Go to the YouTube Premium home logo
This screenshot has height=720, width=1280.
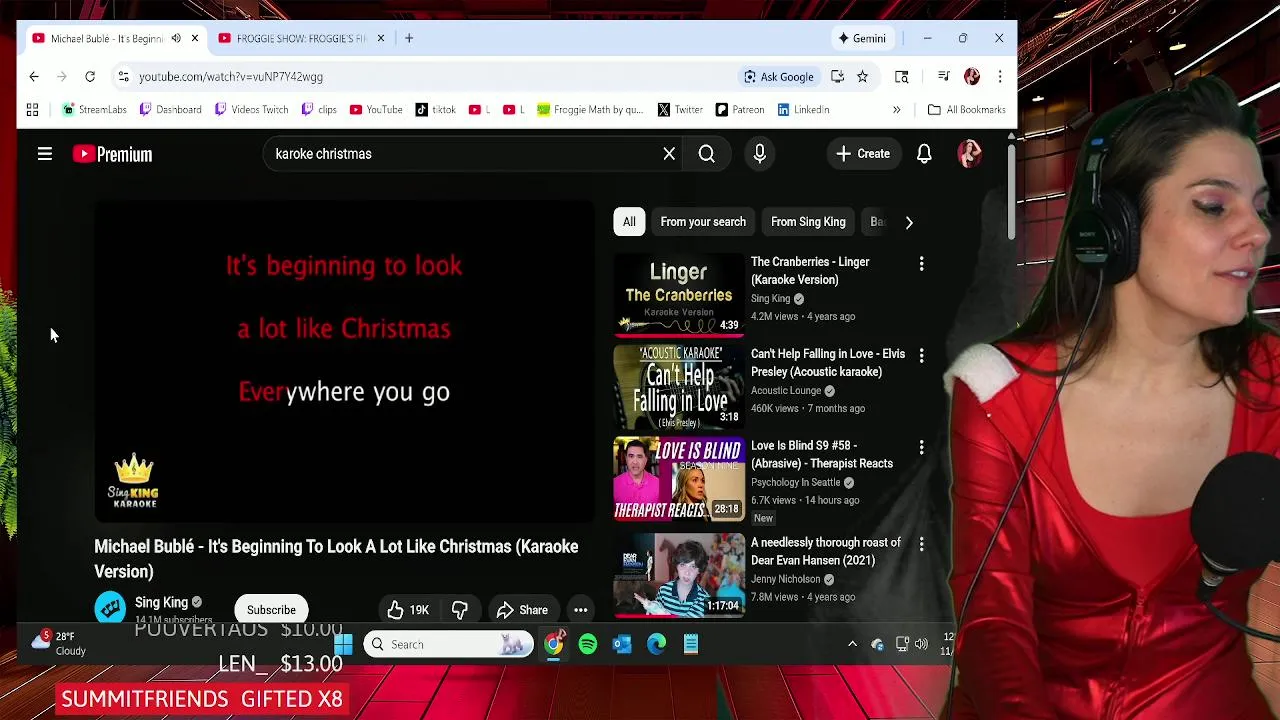[112, 154]
